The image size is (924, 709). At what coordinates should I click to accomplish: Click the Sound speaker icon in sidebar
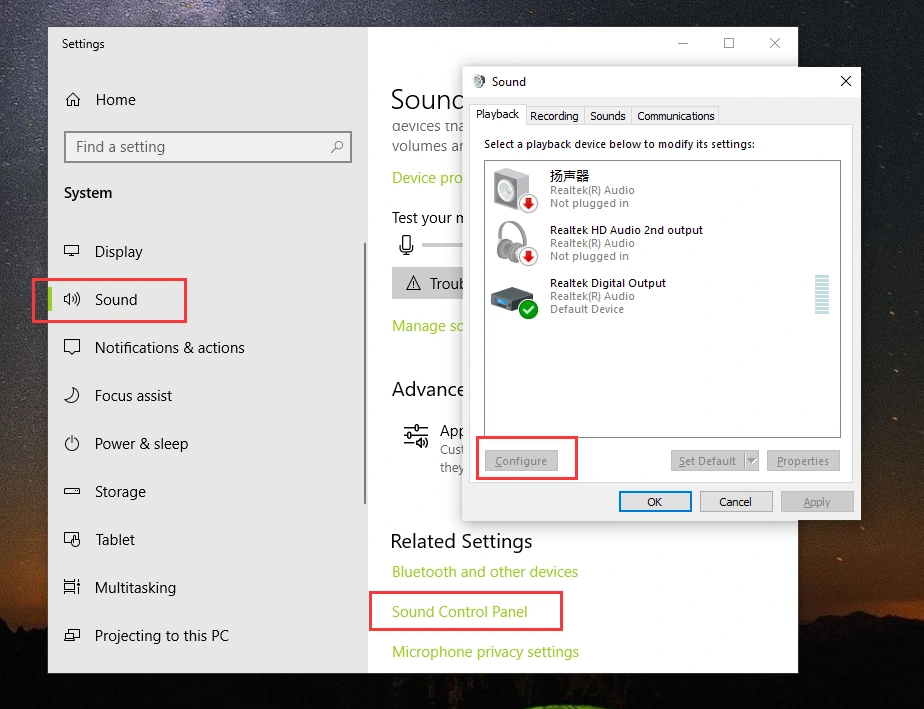72,299
